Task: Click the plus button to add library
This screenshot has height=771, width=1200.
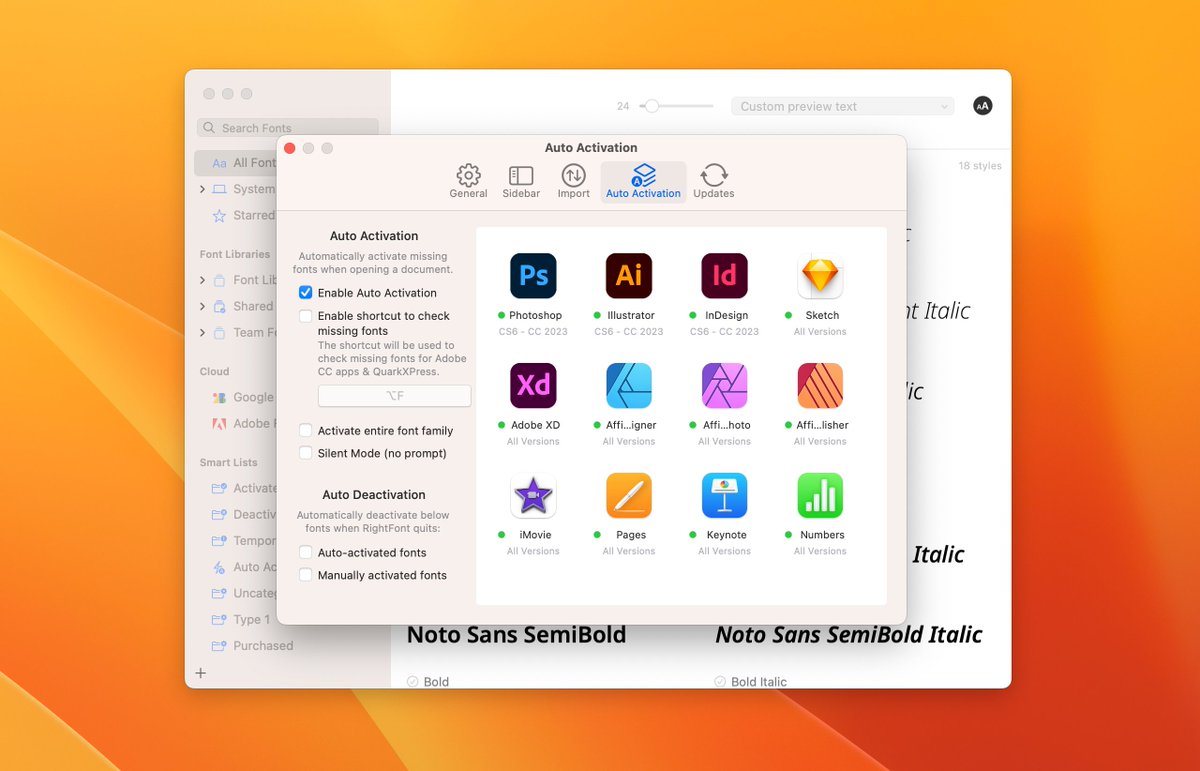Action: pos(201,673)
